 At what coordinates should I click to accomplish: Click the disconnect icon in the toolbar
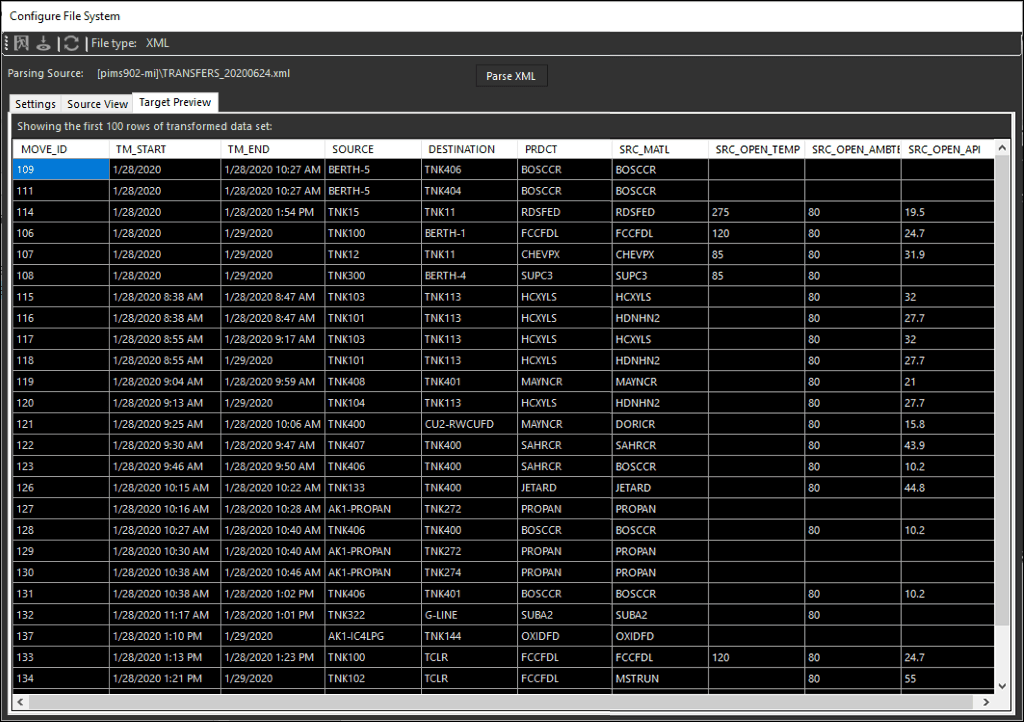coord(20,43)
